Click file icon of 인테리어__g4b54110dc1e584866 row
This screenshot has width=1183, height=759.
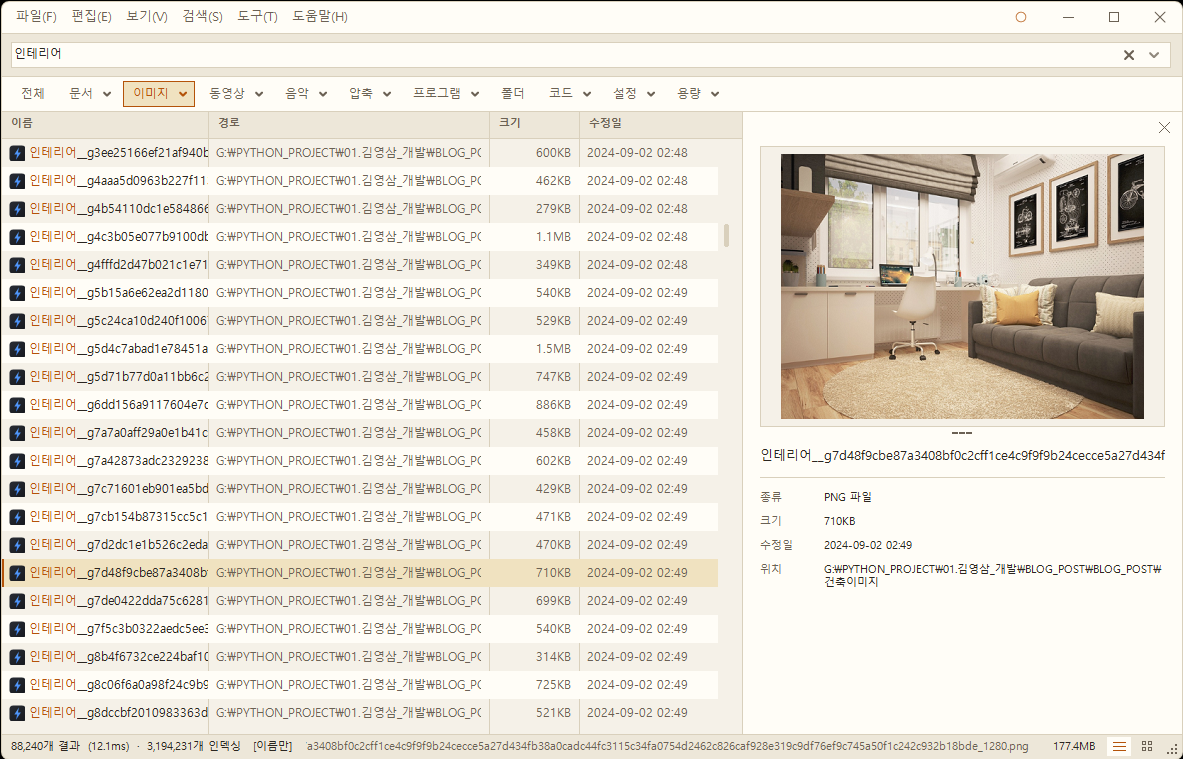pyautogui.click(x=17, y=209)
